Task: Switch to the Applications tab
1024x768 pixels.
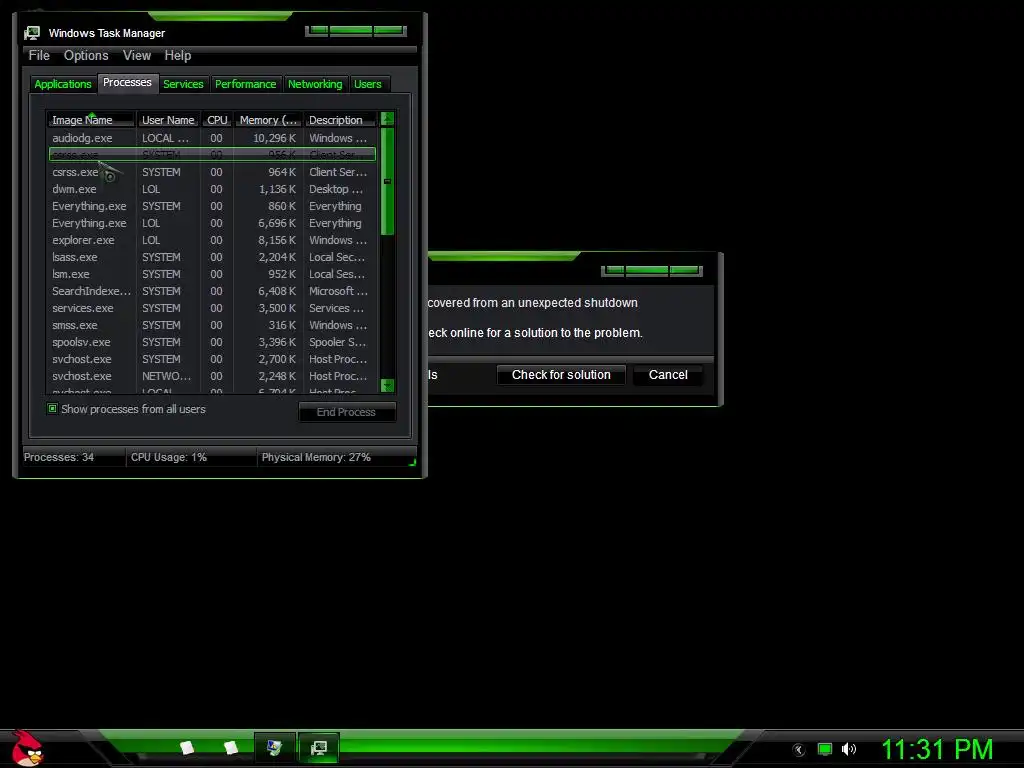Action: (x=63, y=84)
